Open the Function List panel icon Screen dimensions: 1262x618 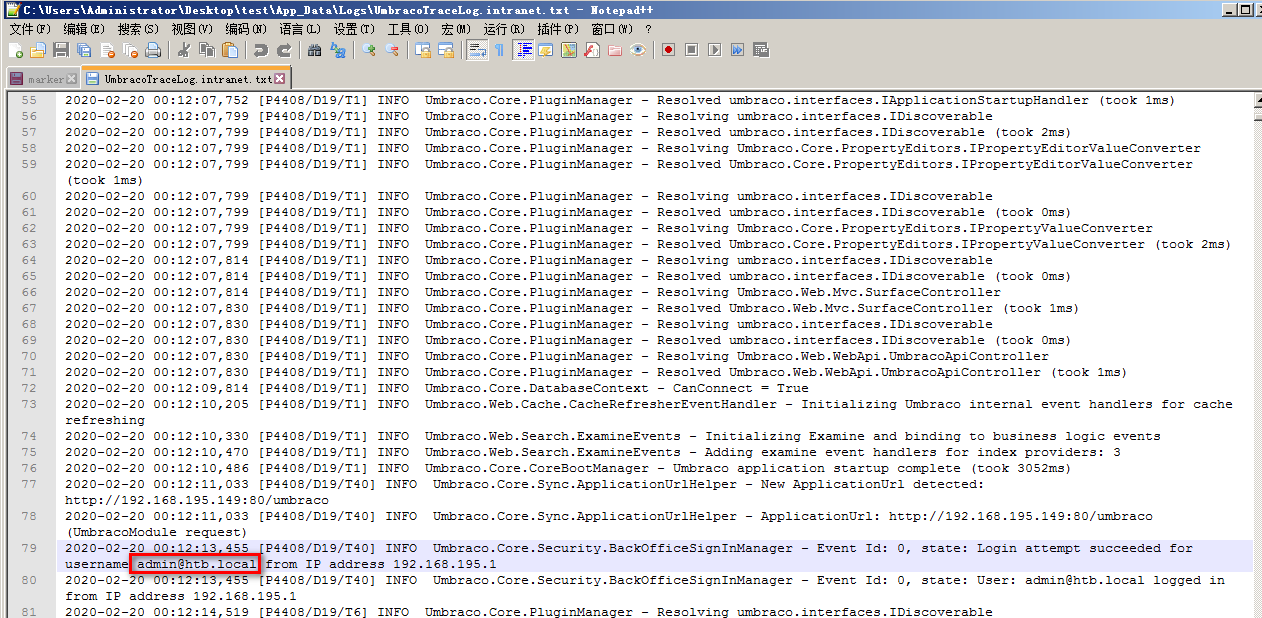coord(592,50)
